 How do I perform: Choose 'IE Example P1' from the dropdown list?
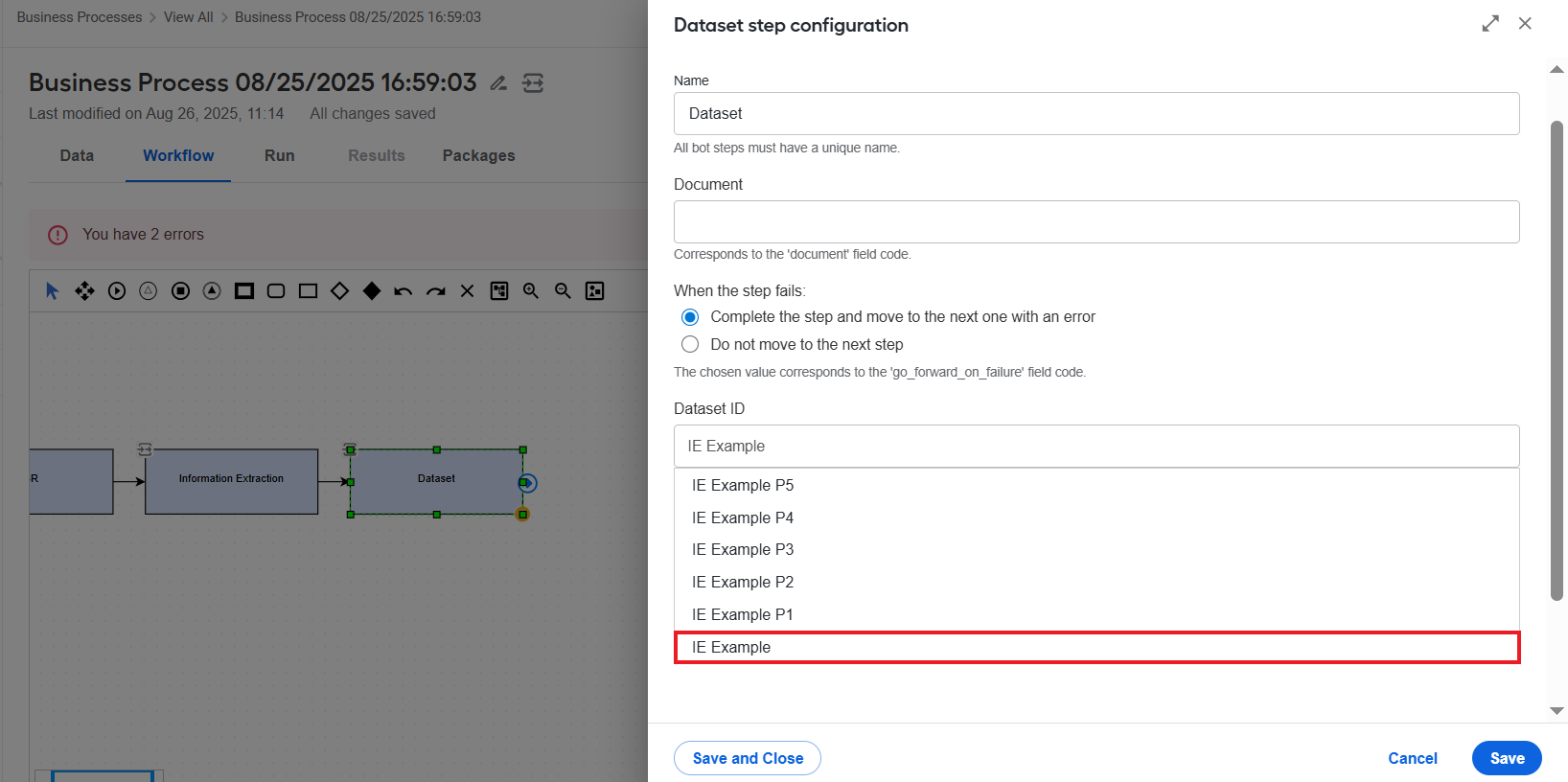(1096, 615)
